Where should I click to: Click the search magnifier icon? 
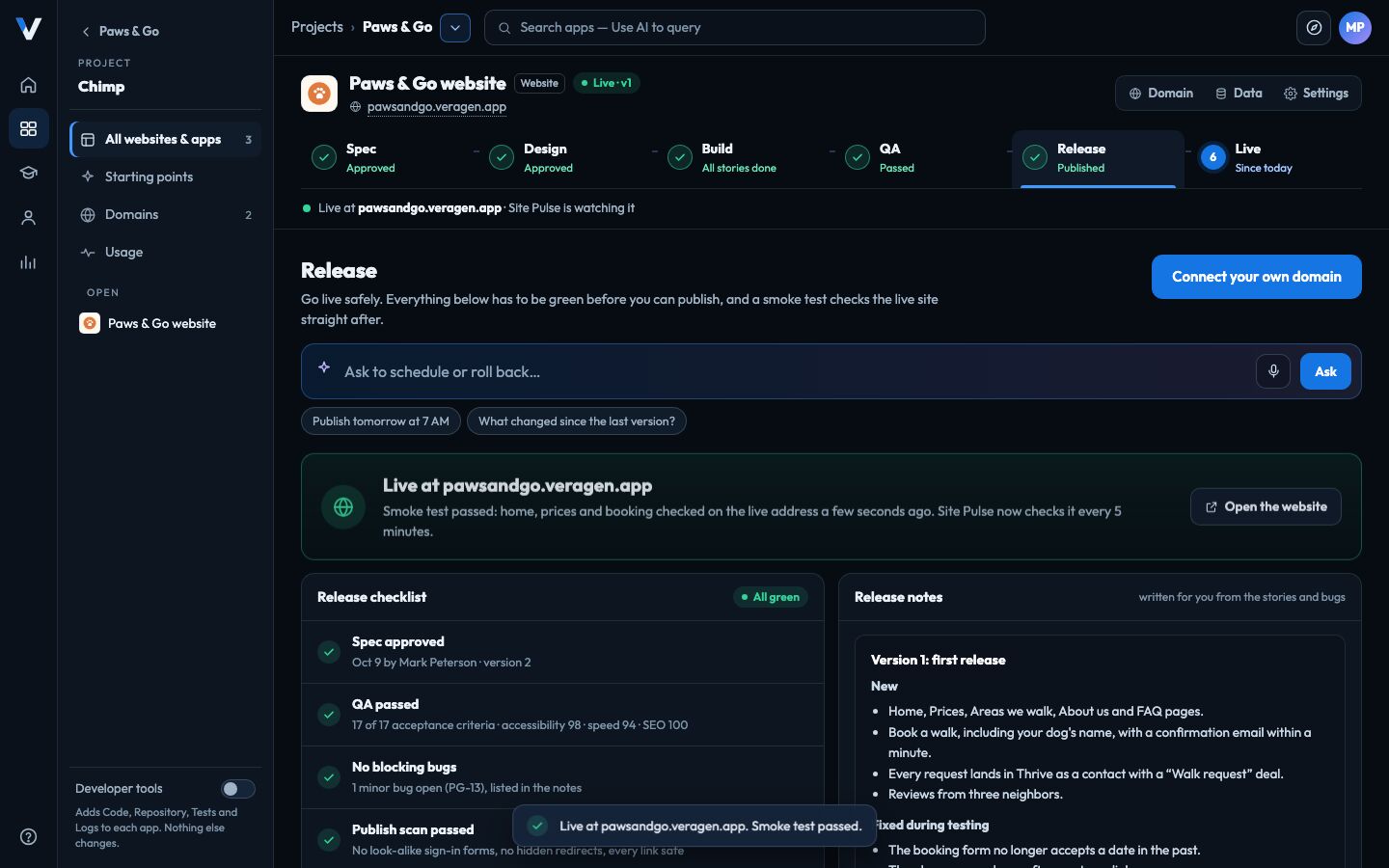504,28
